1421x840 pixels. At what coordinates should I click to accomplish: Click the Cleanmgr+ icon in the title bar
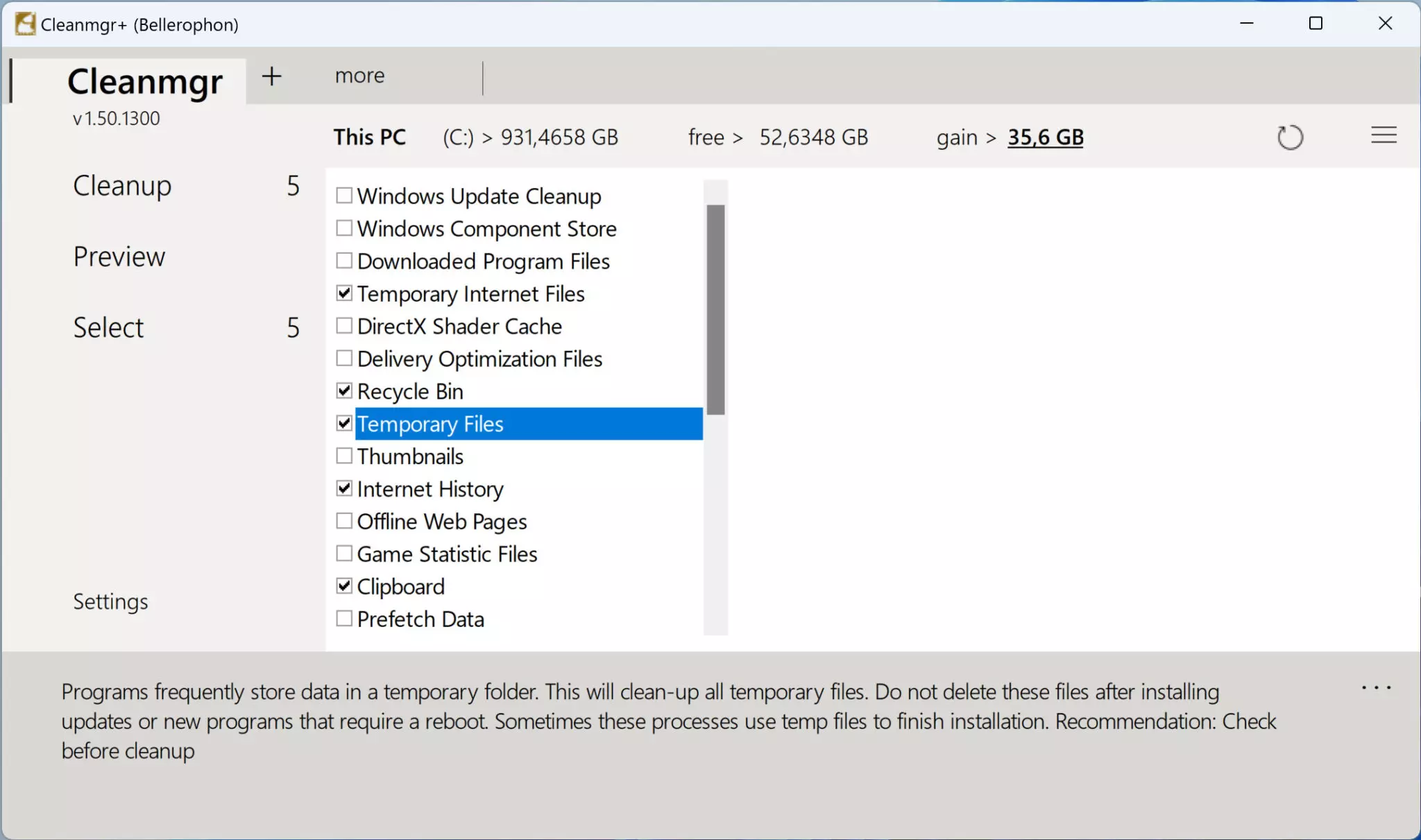tap(24, 23)
